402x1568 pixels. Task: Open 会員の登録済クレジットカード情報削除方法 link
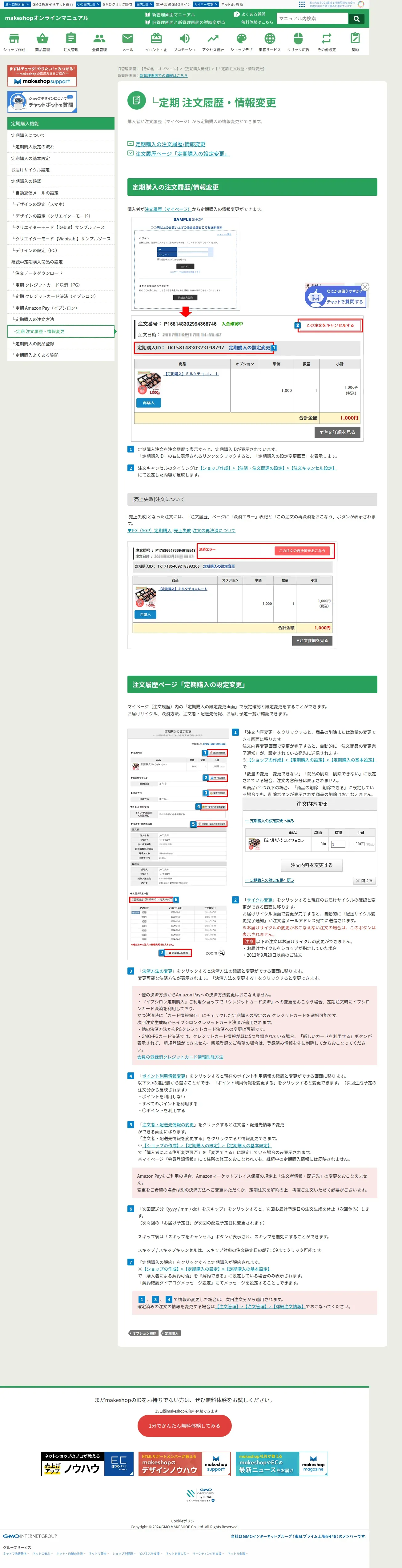pos(180,1057)
